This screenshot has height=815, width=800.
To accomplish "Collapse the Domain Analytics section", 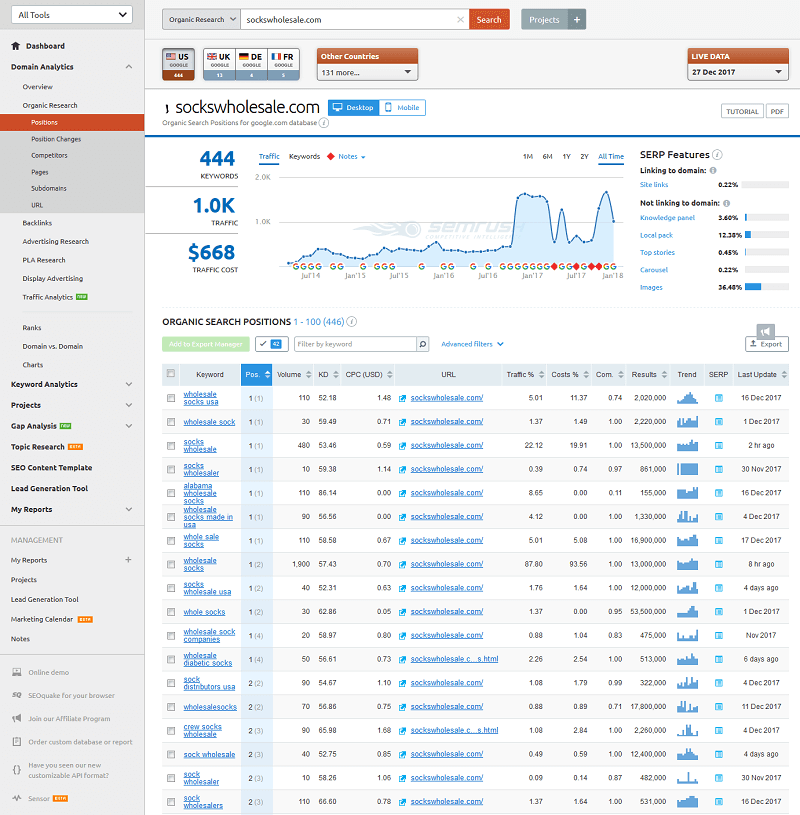I will point(128,67).
